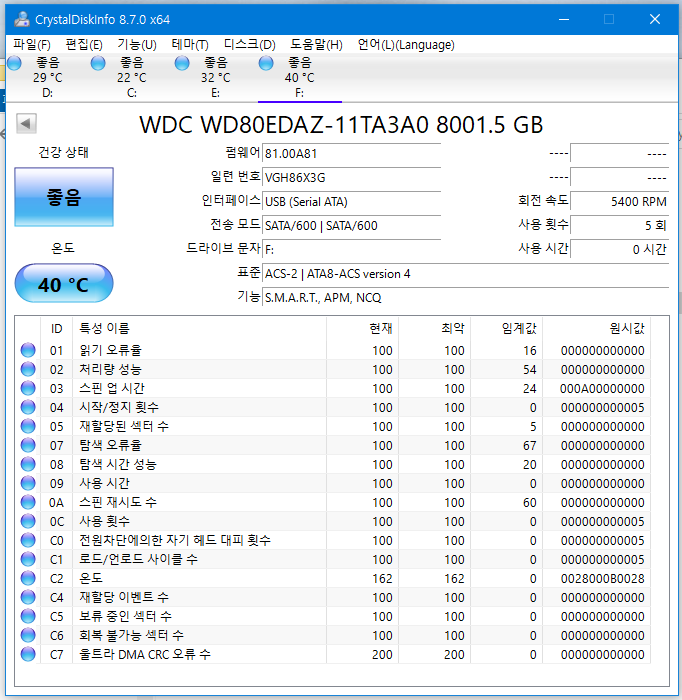The image size is (682, 700).
Task: Click threshold value 67 in 탐색 오류율 row
Action: point(529,446)
